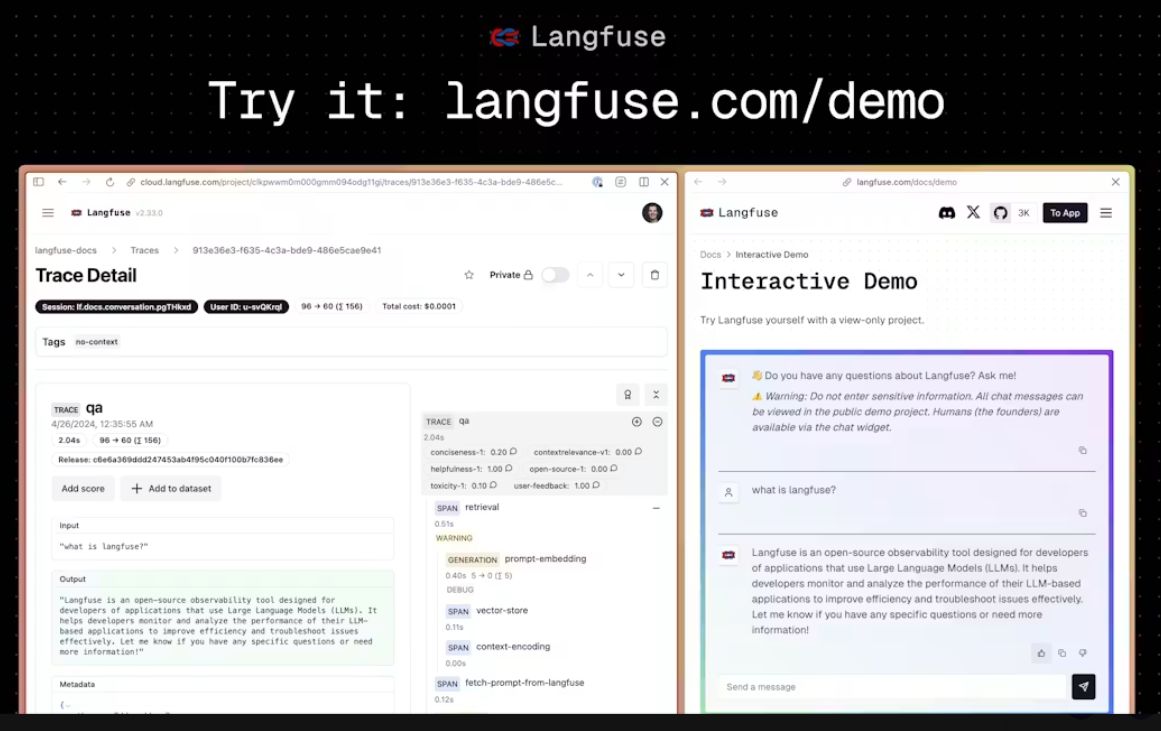Image resolution: width=1161 pixels, height=731 pixels.
Task: Click Add to dataset button
Action: 171,489
